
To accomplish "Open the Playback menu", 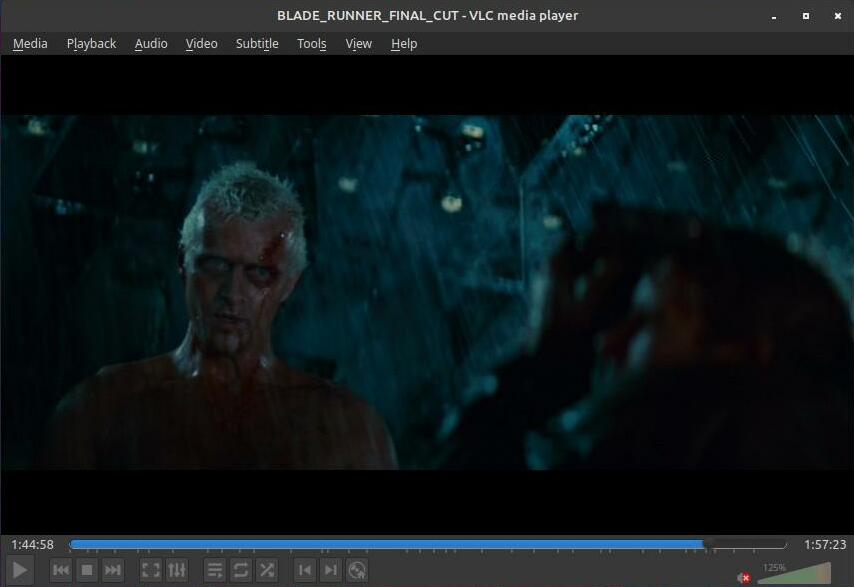I will [x=92, y=44].
